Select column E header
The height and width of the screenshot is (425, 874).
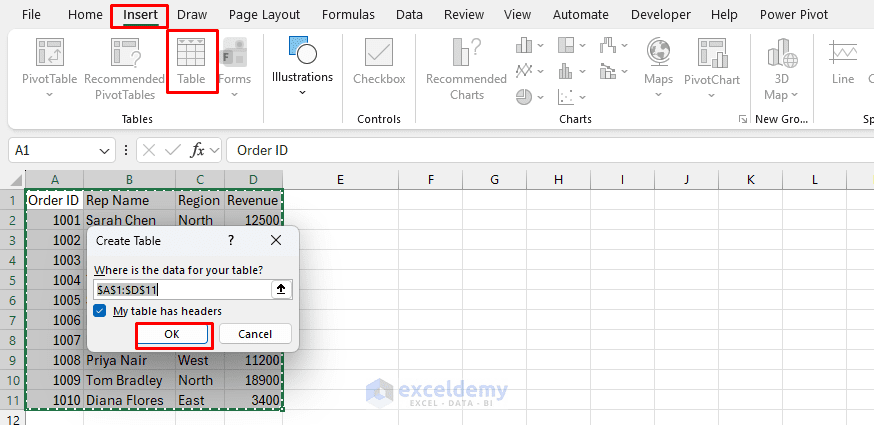341,180
